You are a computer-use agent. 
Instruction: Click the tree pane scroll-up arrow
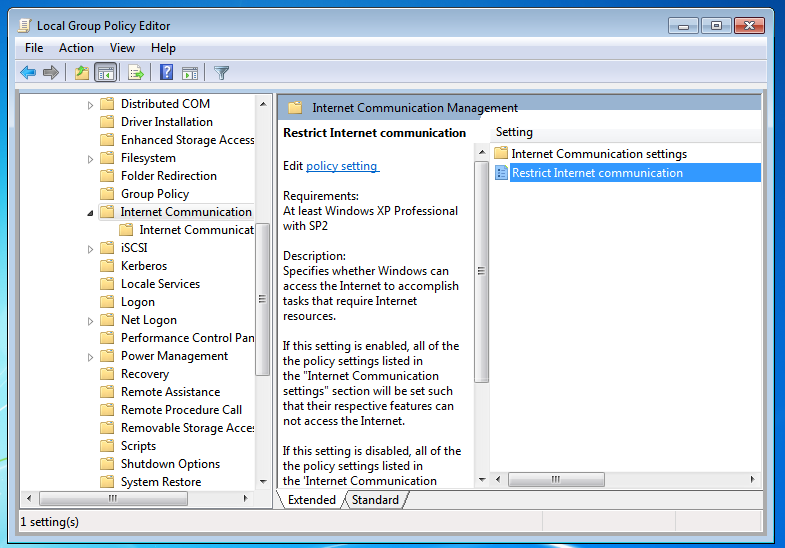click(x=263, y=104)
